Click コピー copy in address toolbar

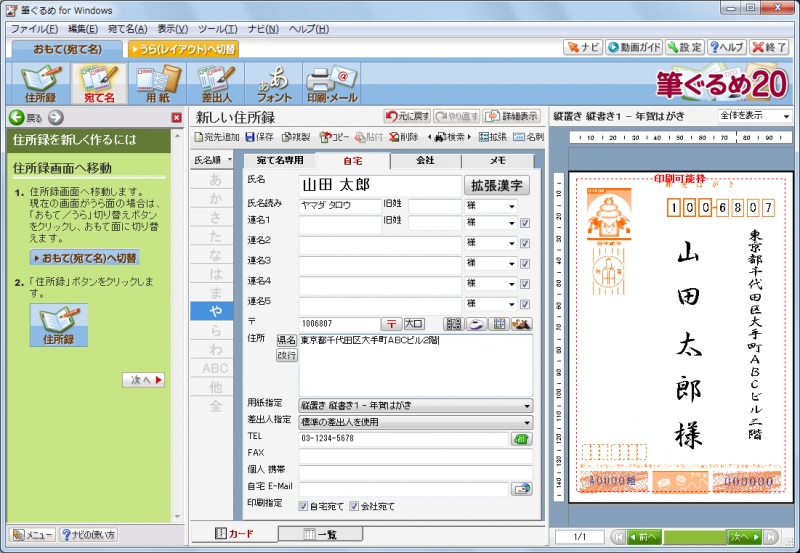point(334,137)
